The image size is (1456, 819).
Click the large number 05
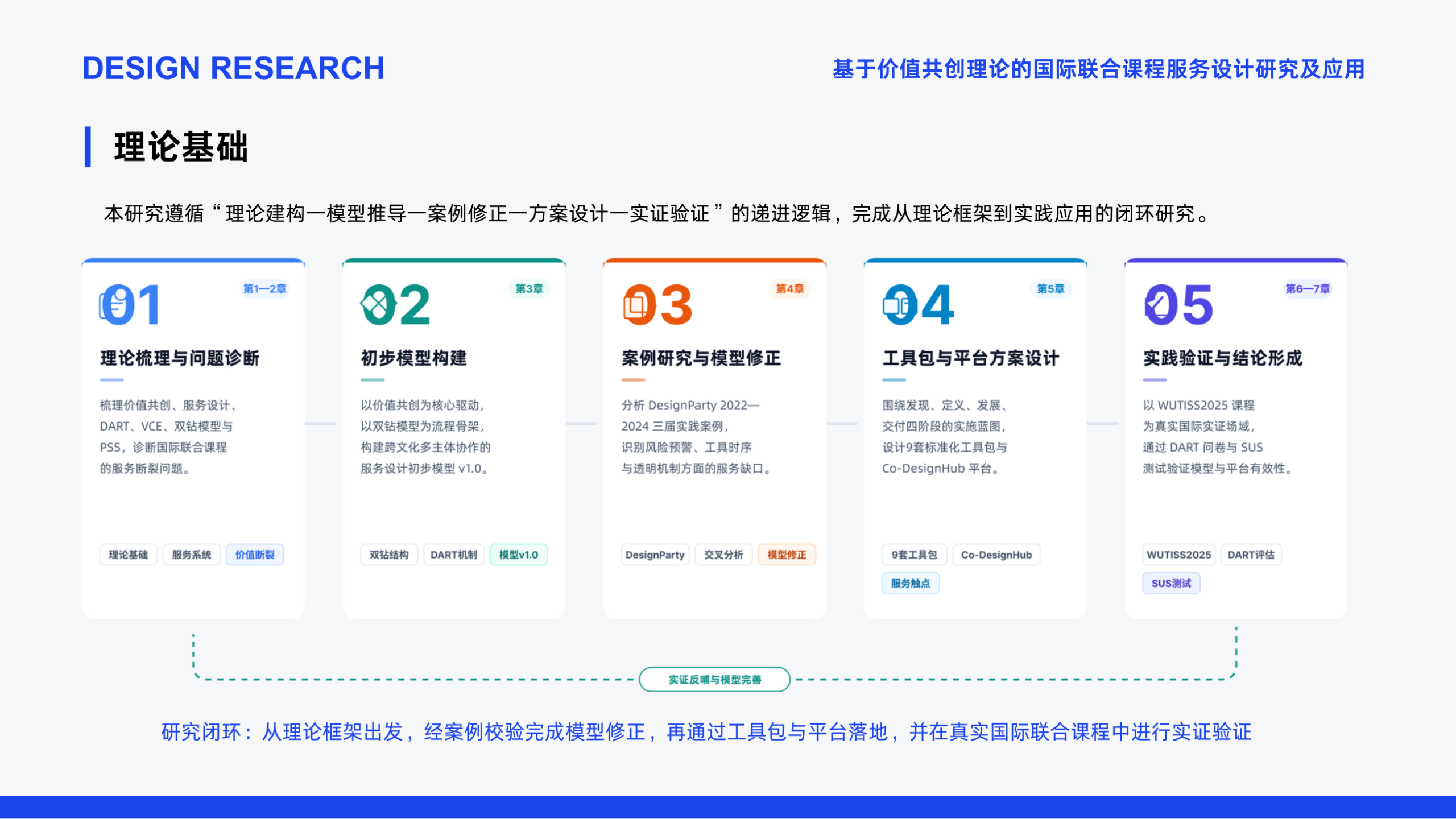coord(1179,305)
